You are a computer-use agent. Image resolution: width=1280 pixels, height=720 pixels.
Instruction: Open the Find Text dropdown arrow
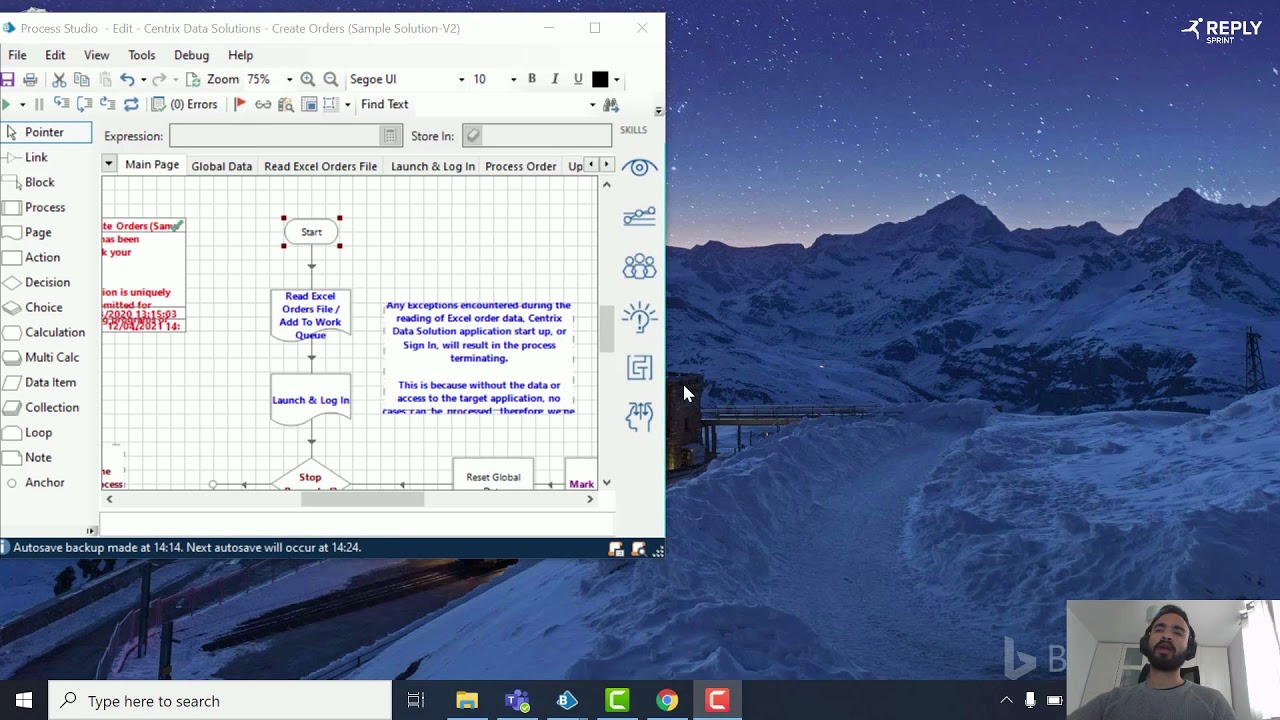(x=592, y=104)
